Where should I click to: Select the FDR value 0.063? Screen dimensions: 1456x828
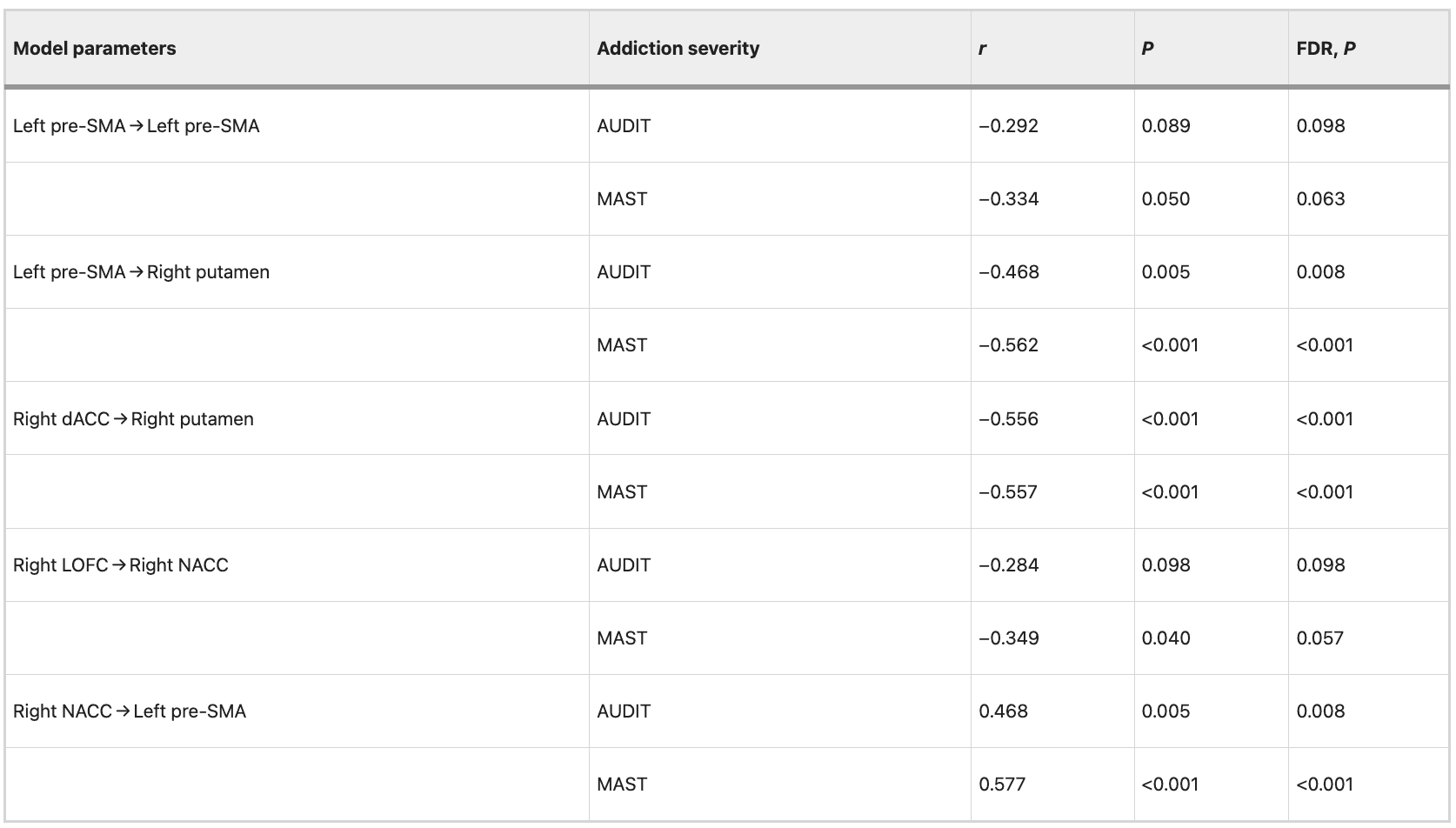(1320, 199)
